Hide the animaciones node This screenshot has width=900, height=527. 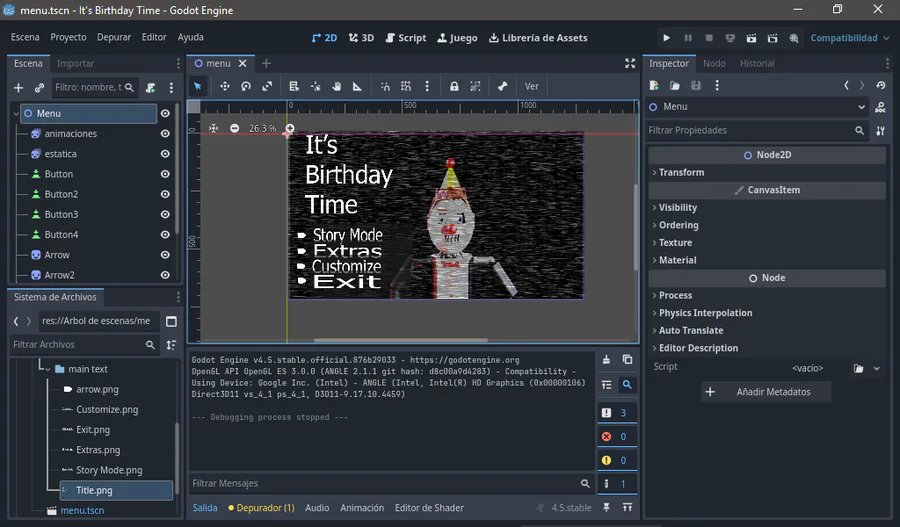coord(165,134)
